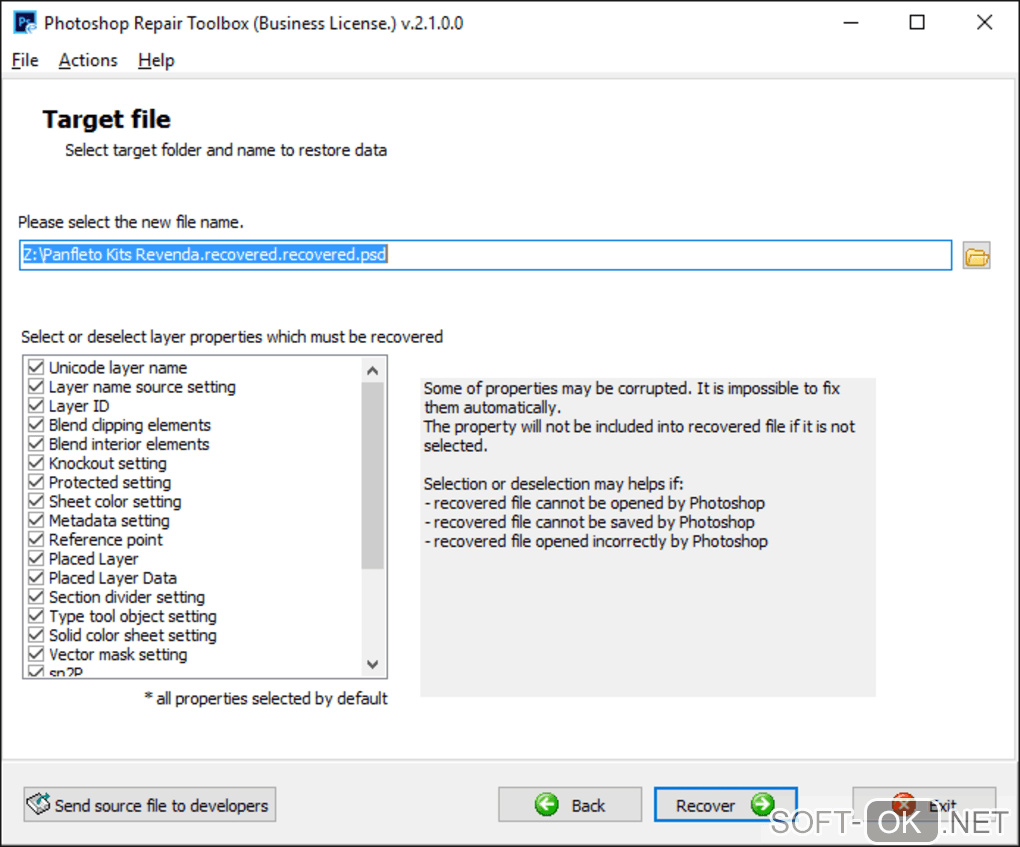
Task: Toggle Type tool object setting checkbox
Action: [x=36, y=616]
